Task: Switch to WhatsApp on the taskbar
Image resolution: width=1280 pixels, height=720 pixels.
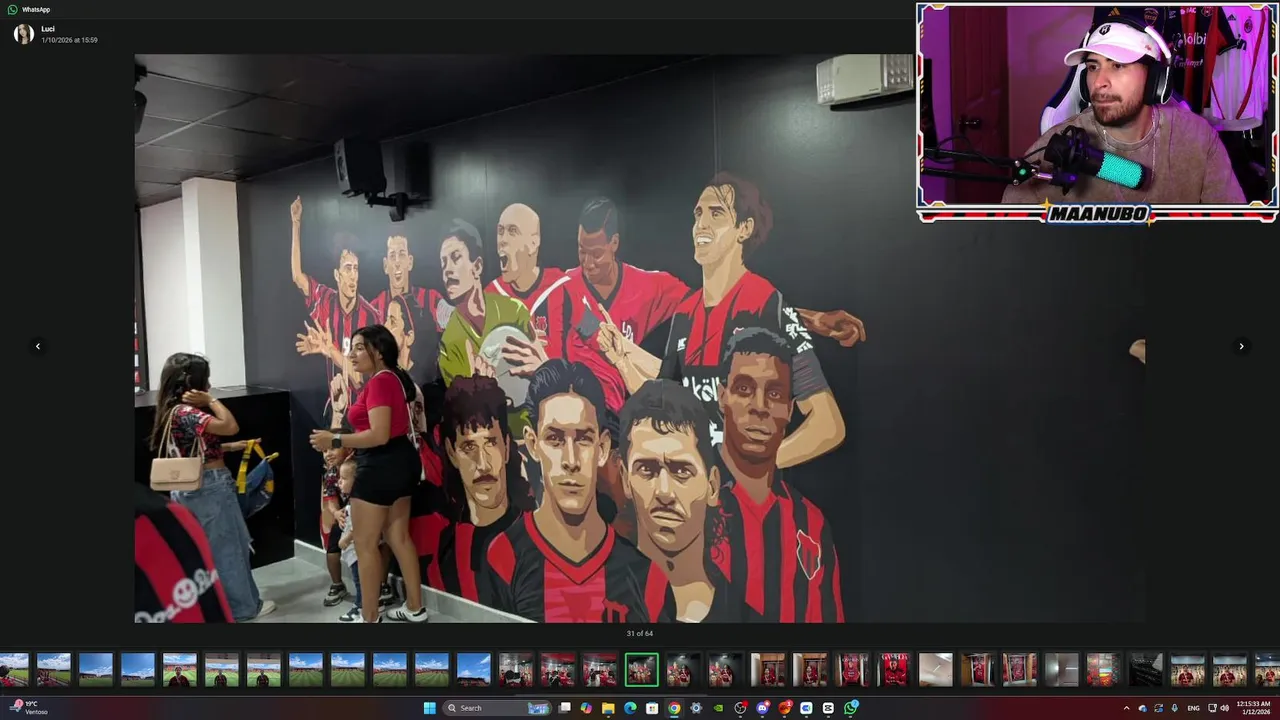Action: (x=850, y=708)
